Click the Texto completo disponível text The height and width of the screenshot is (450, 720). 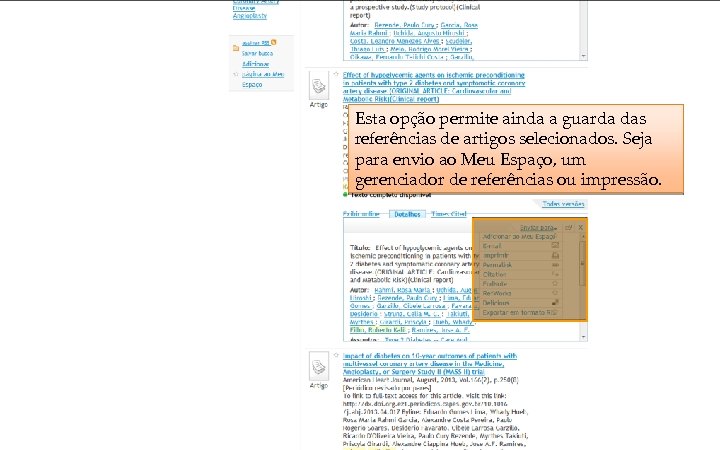click(x=391, y=195)
